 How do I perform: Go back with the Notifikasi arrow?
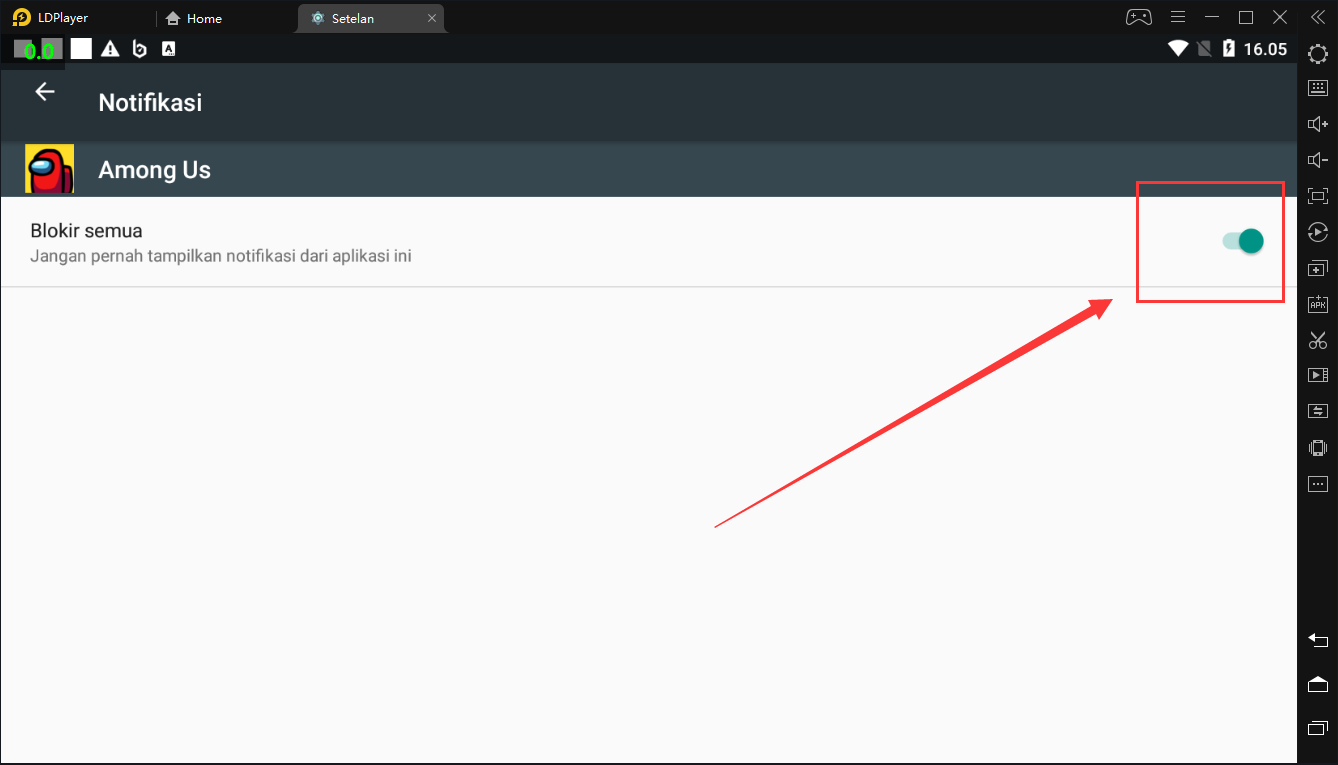[44, 91]
